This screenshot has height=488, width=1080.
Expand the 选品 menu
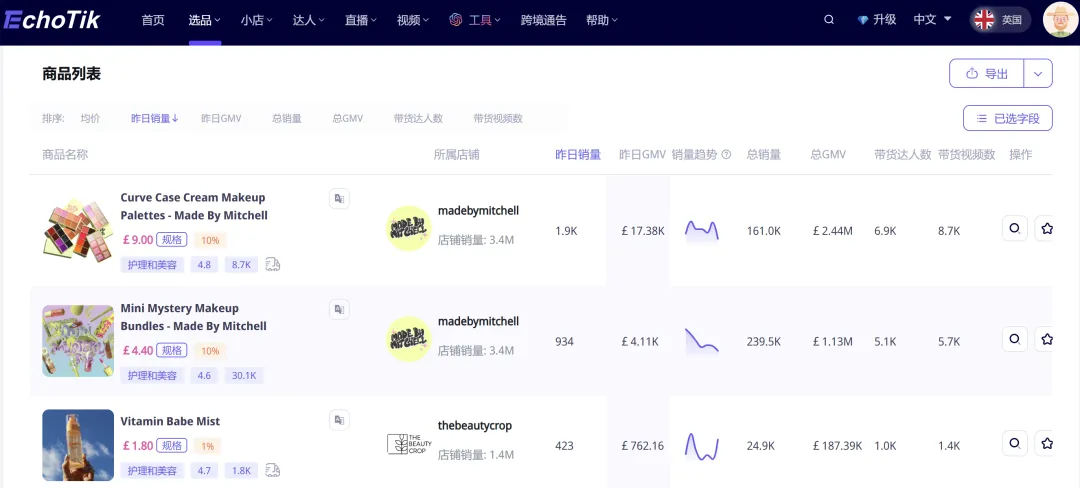[205, 20]
